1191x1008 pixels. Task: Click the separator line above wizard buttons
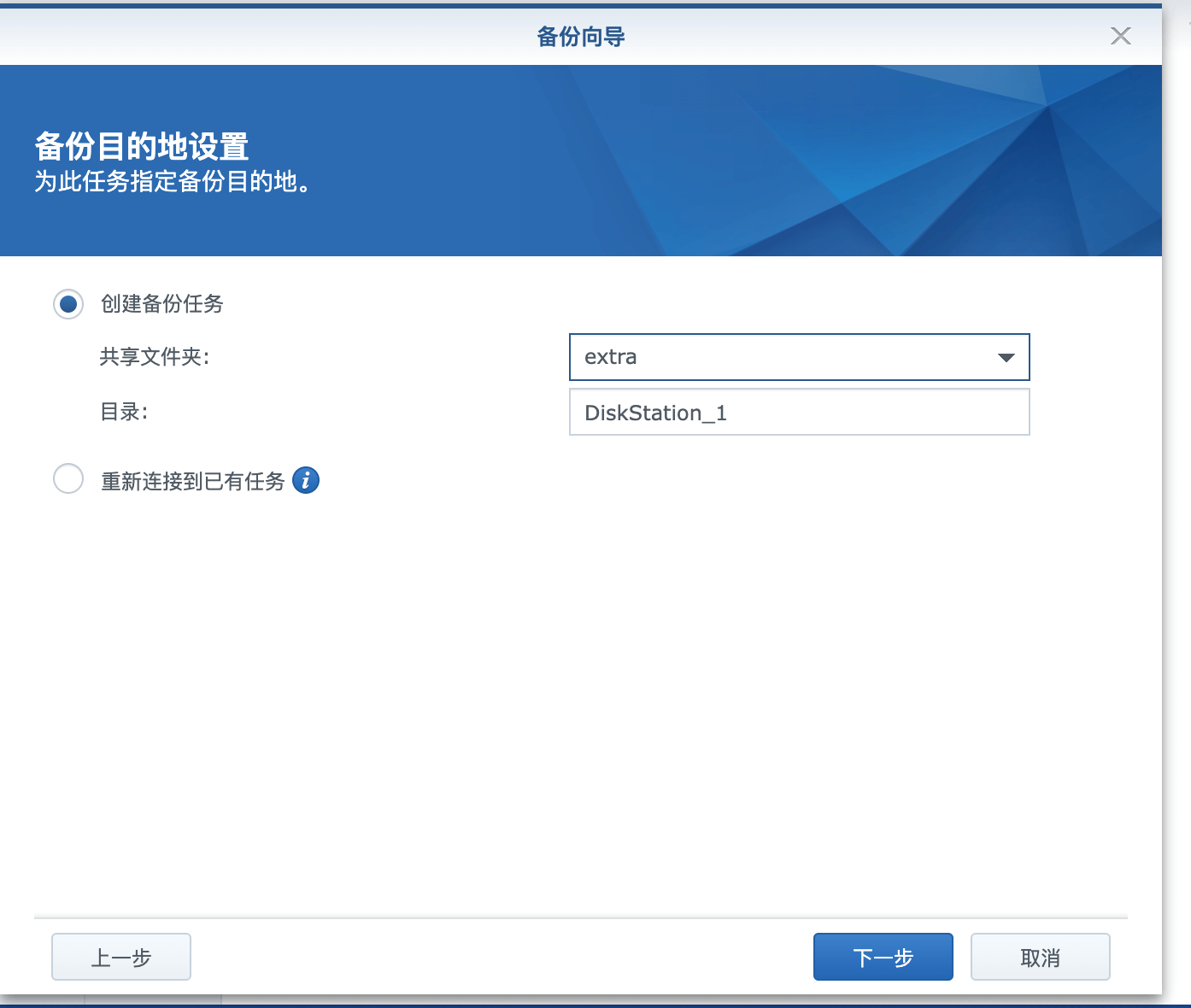(581, 917)
